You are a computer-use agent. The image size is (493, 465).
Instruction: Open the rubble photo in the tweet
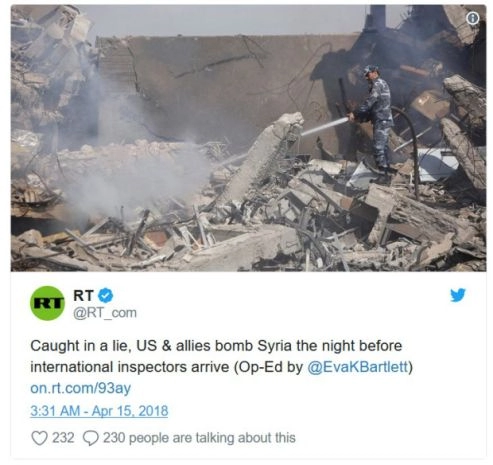pos(248,138)
